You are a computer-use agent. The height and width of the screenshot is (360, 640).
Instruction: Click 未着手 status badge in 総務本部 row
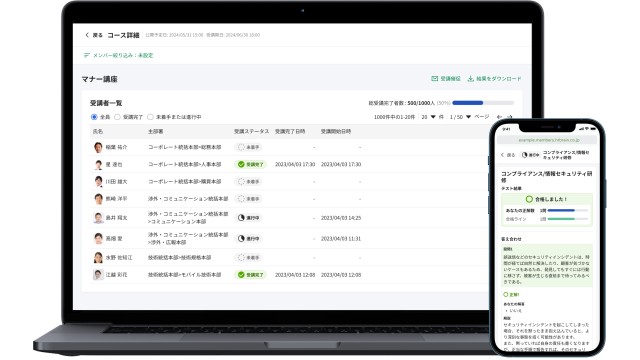click(249, 147)
